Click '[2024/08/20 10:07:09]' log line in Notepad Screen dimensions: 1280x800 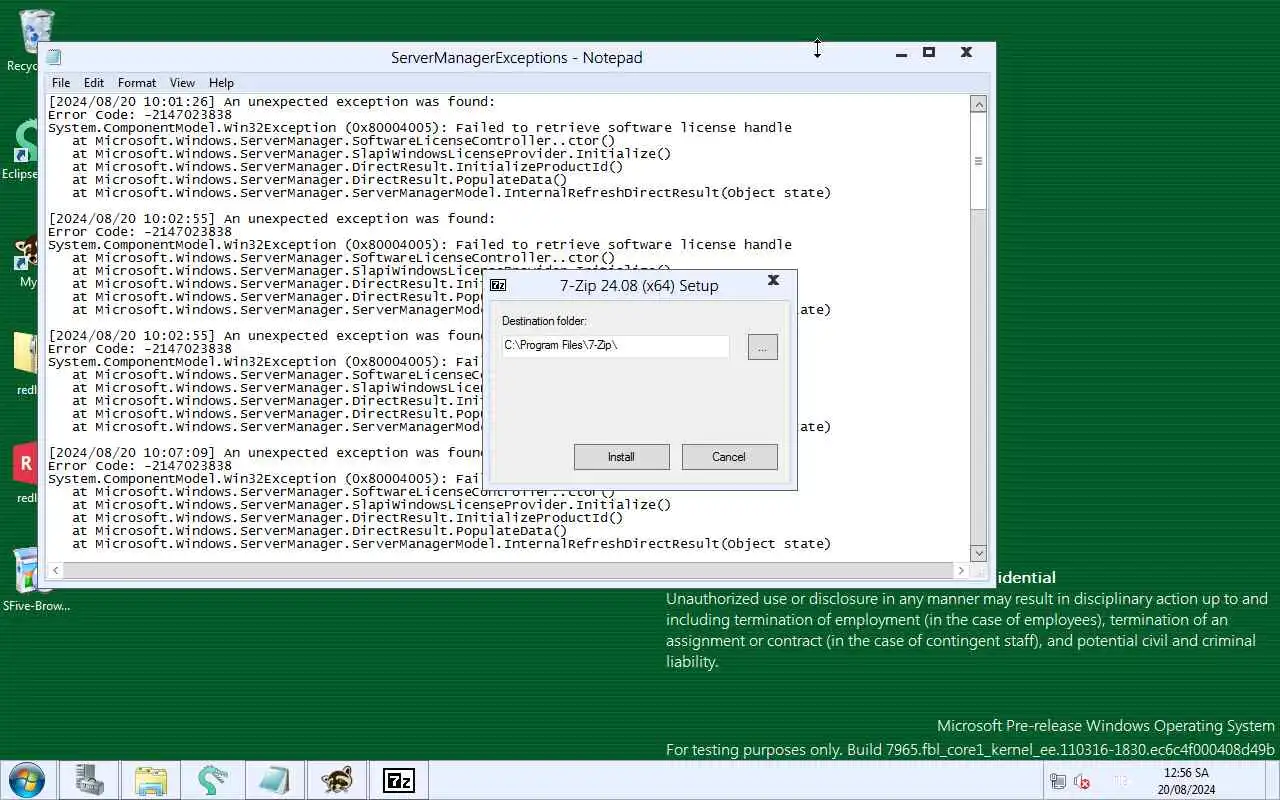266,453
